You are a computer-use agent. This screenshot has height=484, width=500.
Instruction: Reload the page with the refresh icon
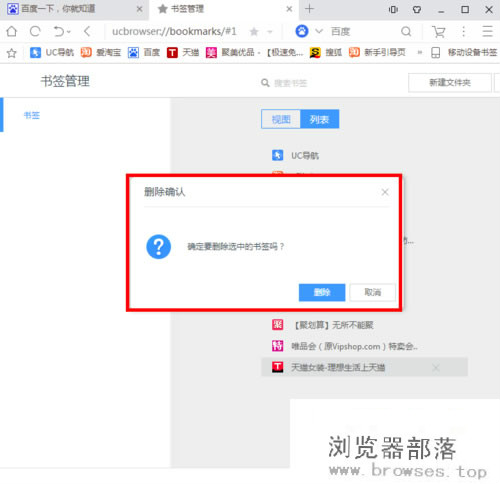[x=35, y=31]
